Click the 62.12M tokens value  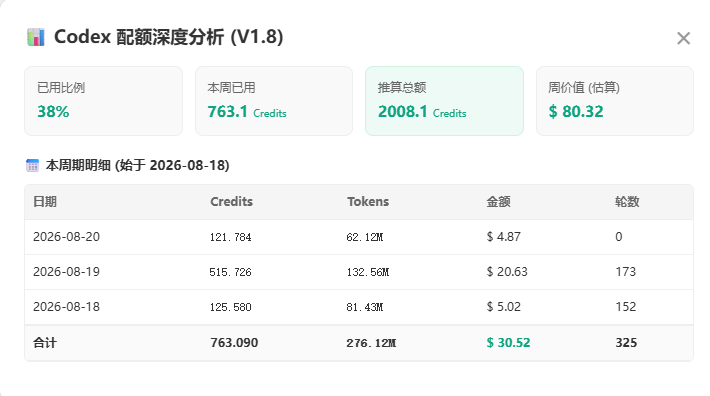coord(365,237)
